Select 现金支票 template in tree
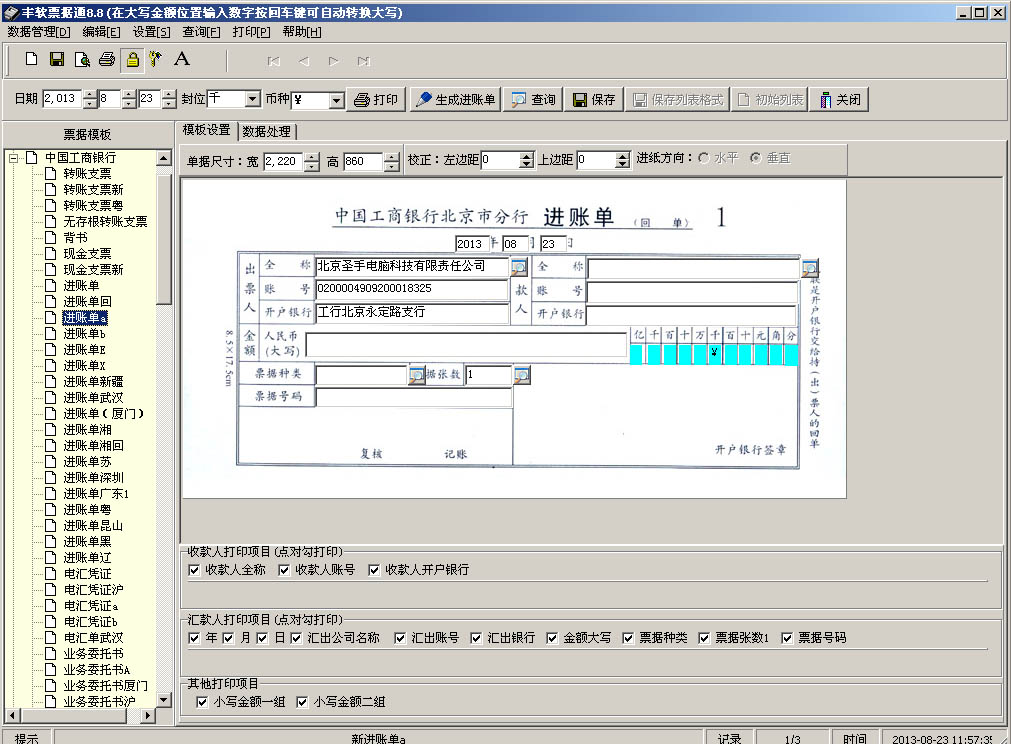 [87, 253]
